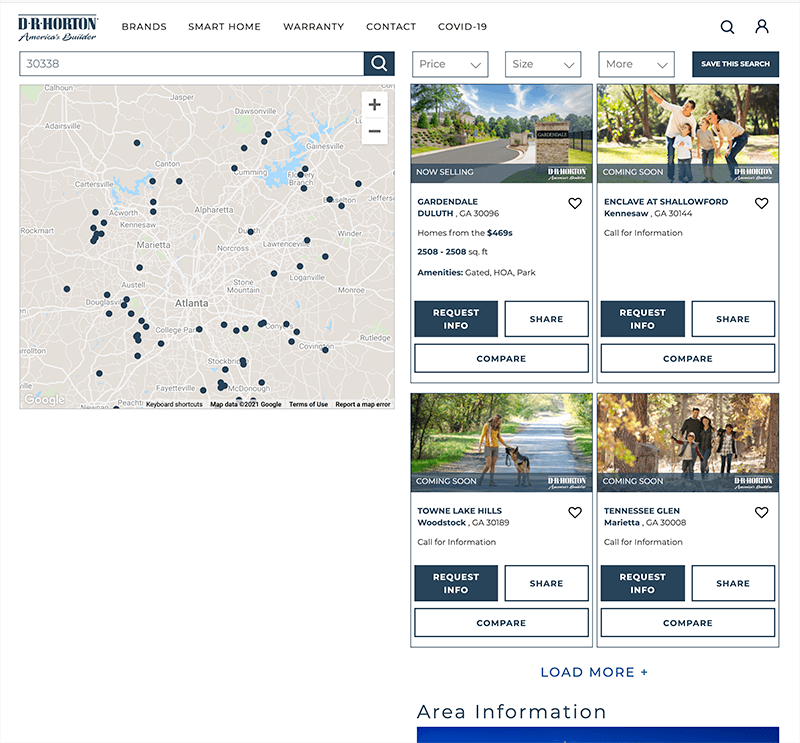Select the map pin near Austell
This screenshot has height=743, width=800.
click(139, 267)
